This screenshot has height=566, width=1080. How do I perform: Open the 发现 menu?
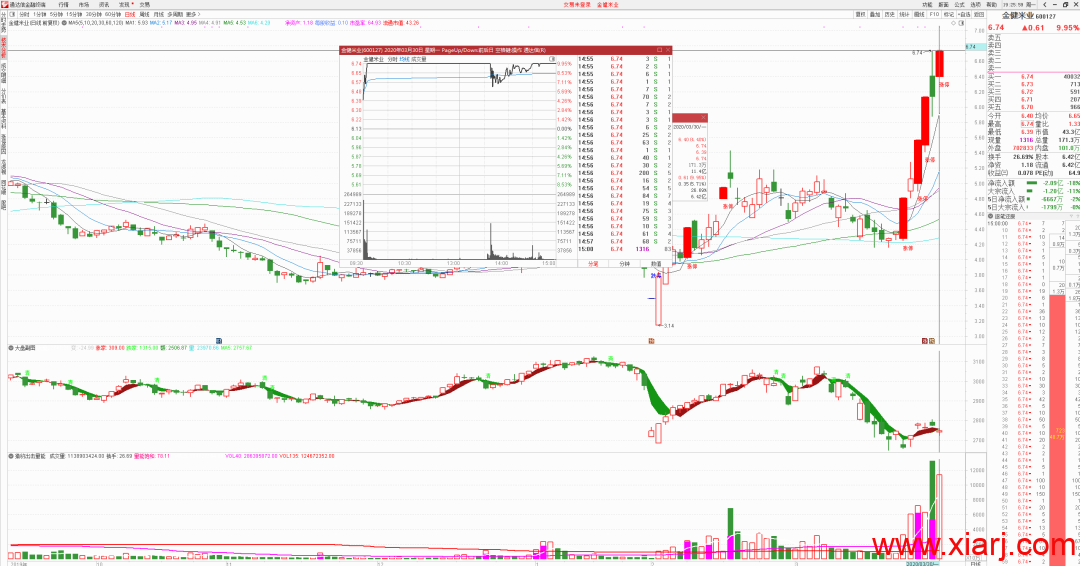(x=124, y=4)
